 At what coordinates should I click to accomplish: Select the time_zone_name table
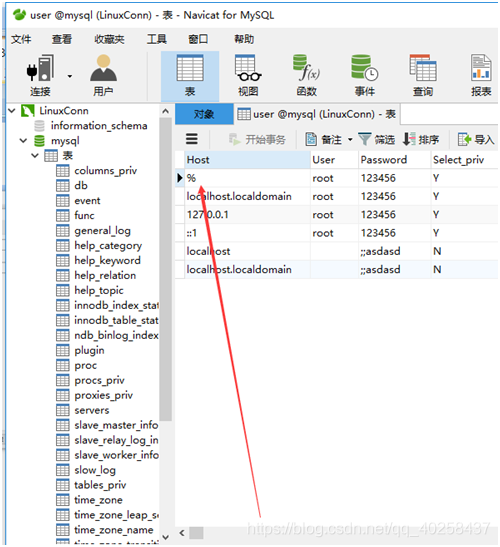pos(113,530)
